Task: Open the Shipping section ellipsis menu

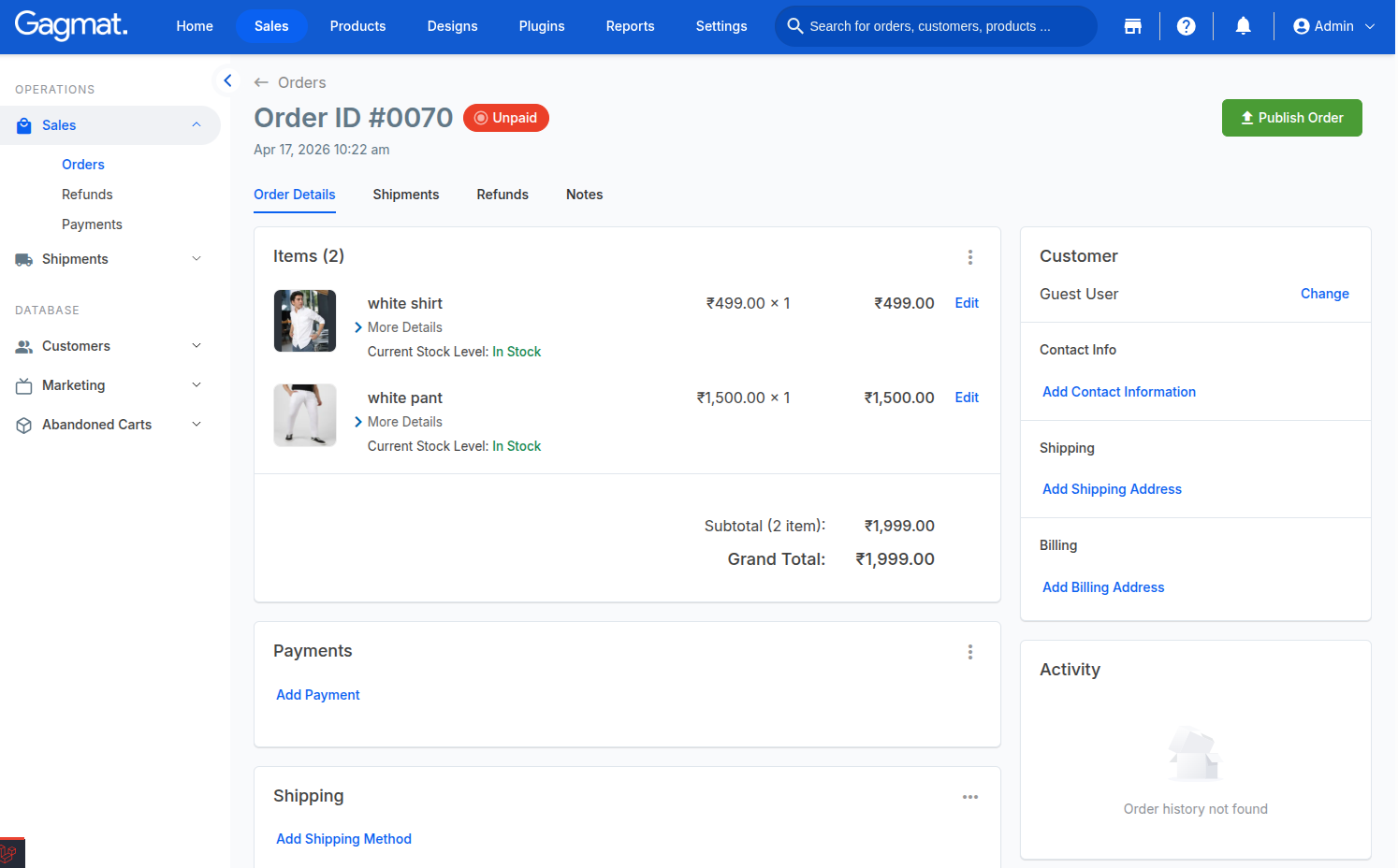Action: point(970,797)
